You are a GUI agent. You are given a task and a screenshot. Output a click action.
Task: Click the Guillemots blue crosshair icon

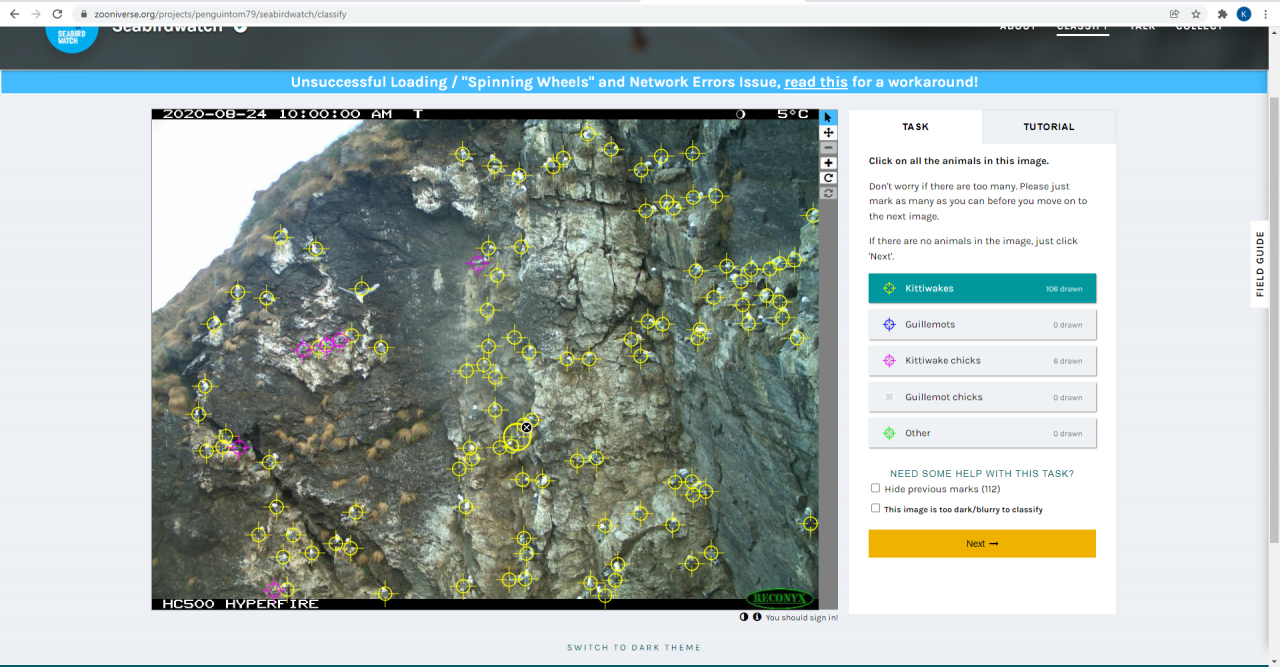[889, 324]
